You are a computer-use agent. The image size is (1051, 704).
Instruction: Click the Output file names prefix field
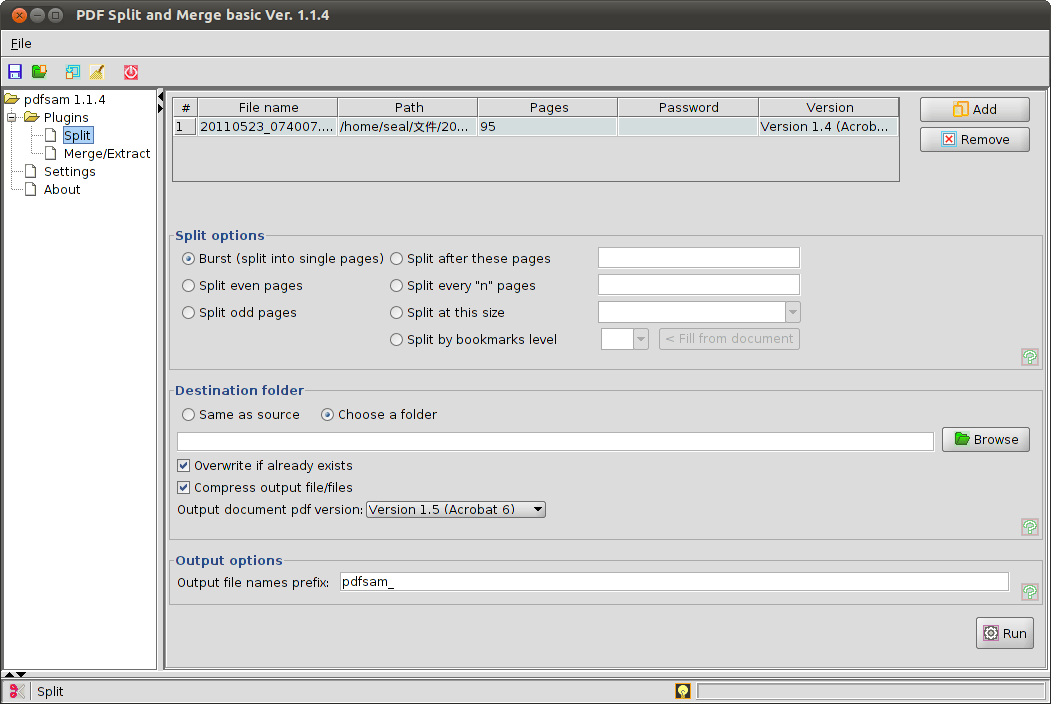[673, 582]
